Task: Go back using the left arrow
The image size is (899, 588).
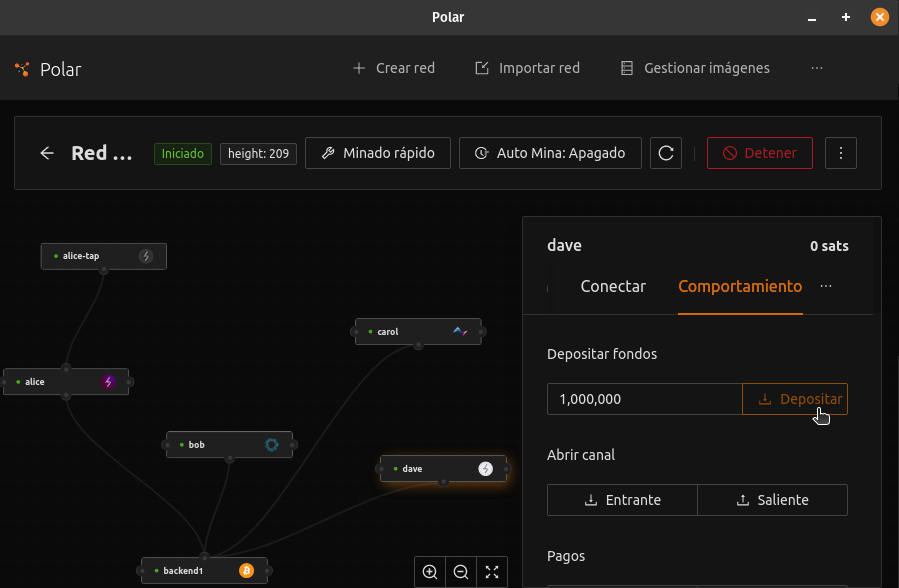Action: tap(47, 153)
